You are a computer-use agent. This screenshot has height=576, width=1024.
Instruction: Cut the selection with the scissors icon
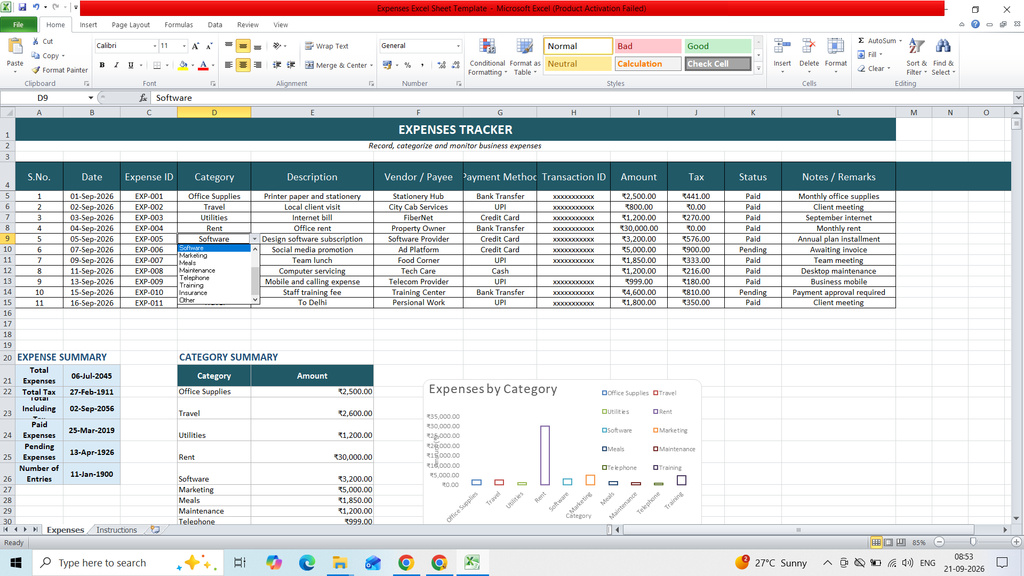[36, 41]
